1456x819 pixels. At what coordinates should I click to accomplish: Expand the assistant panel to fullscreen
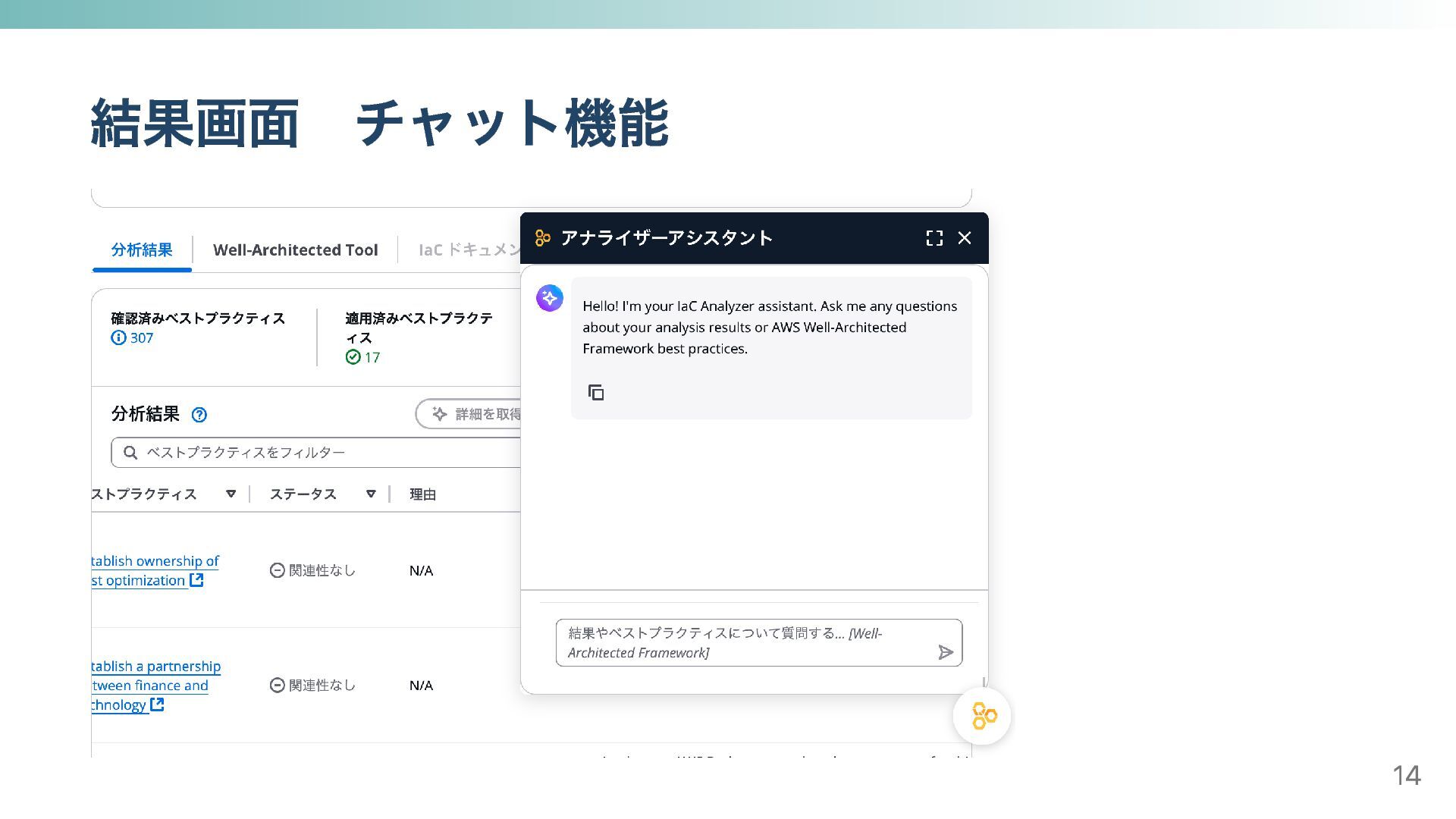pyautogui.click(x=934, y=238)
